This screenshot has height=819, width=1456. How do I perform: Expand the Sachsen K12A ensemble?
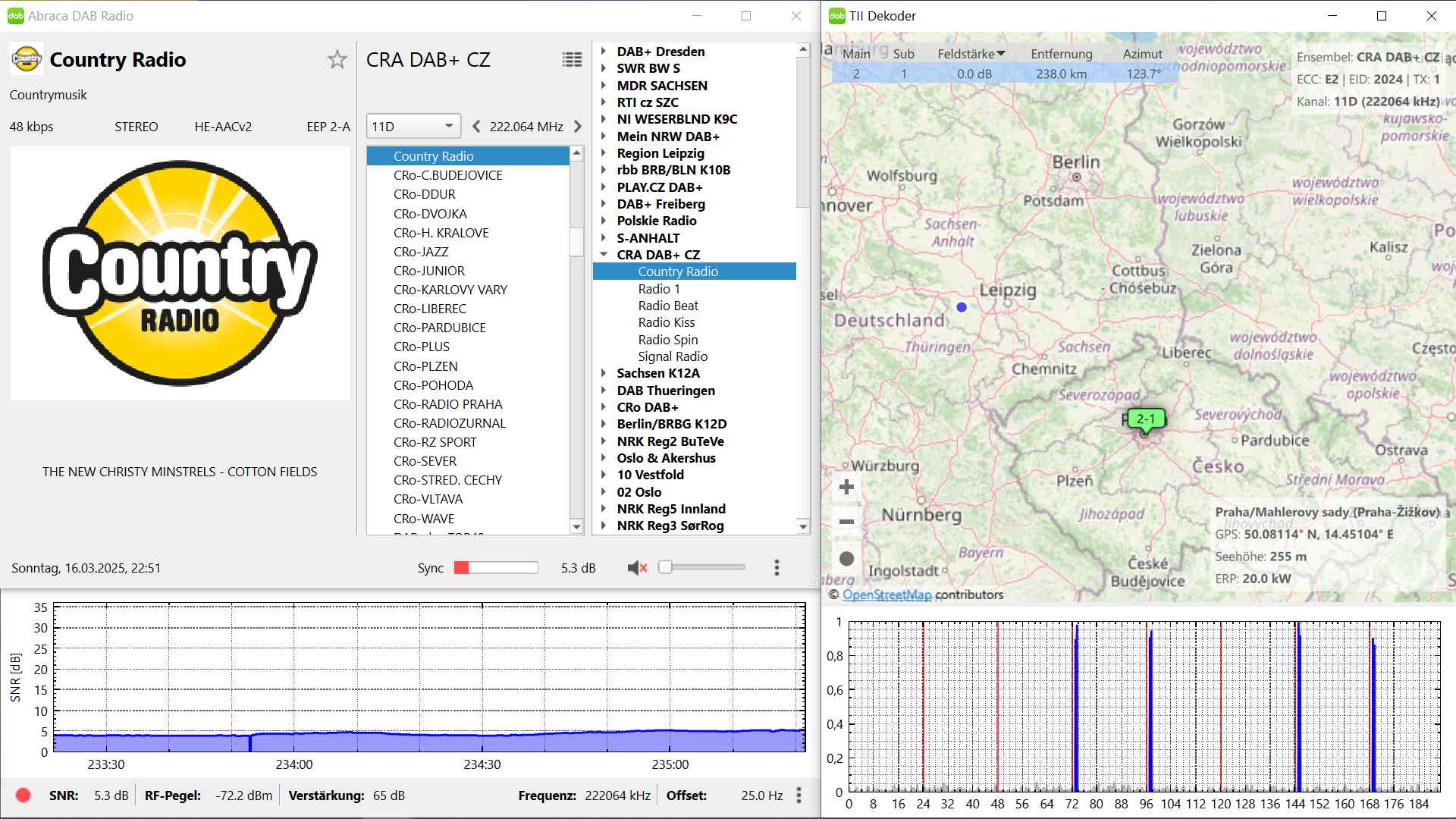click(604, 373)
